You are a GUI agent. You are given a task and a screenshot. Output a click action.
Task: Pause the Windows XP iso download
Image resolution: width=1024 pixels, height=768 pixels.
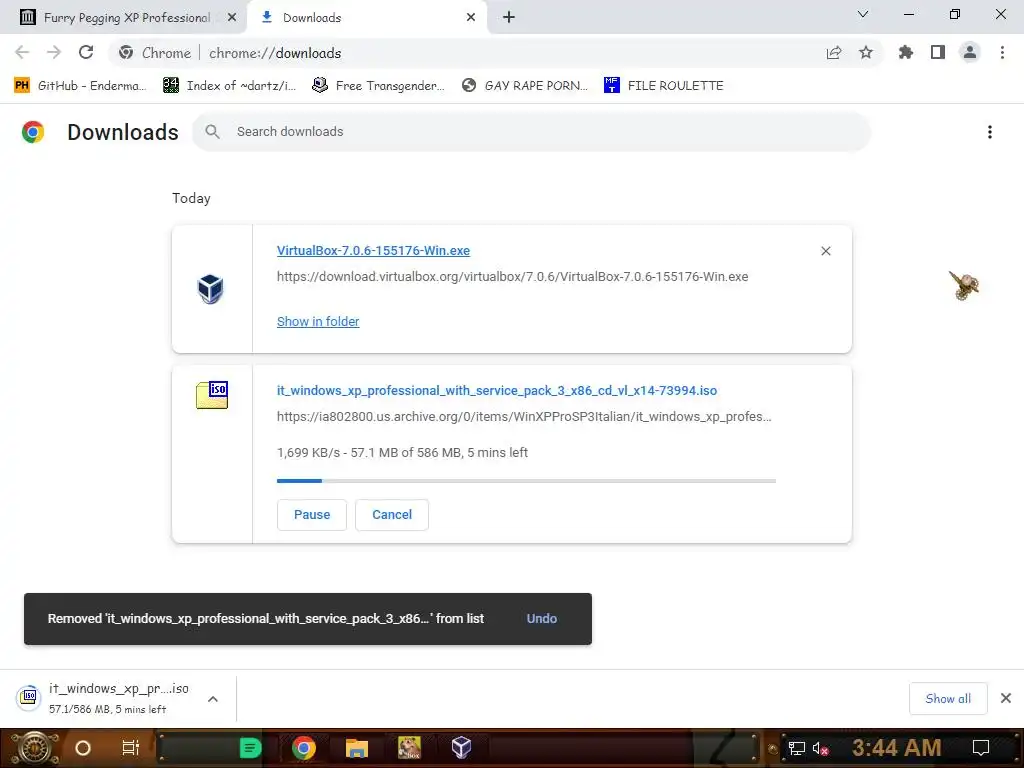[312, 515]
